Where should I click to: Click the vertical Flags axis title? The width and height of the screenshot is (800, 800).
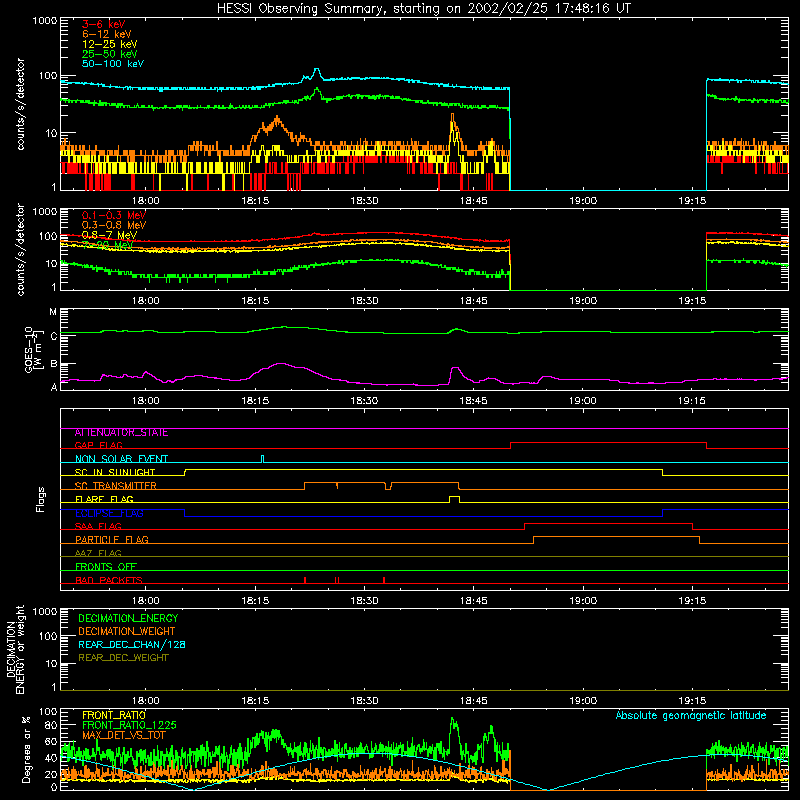41,499
